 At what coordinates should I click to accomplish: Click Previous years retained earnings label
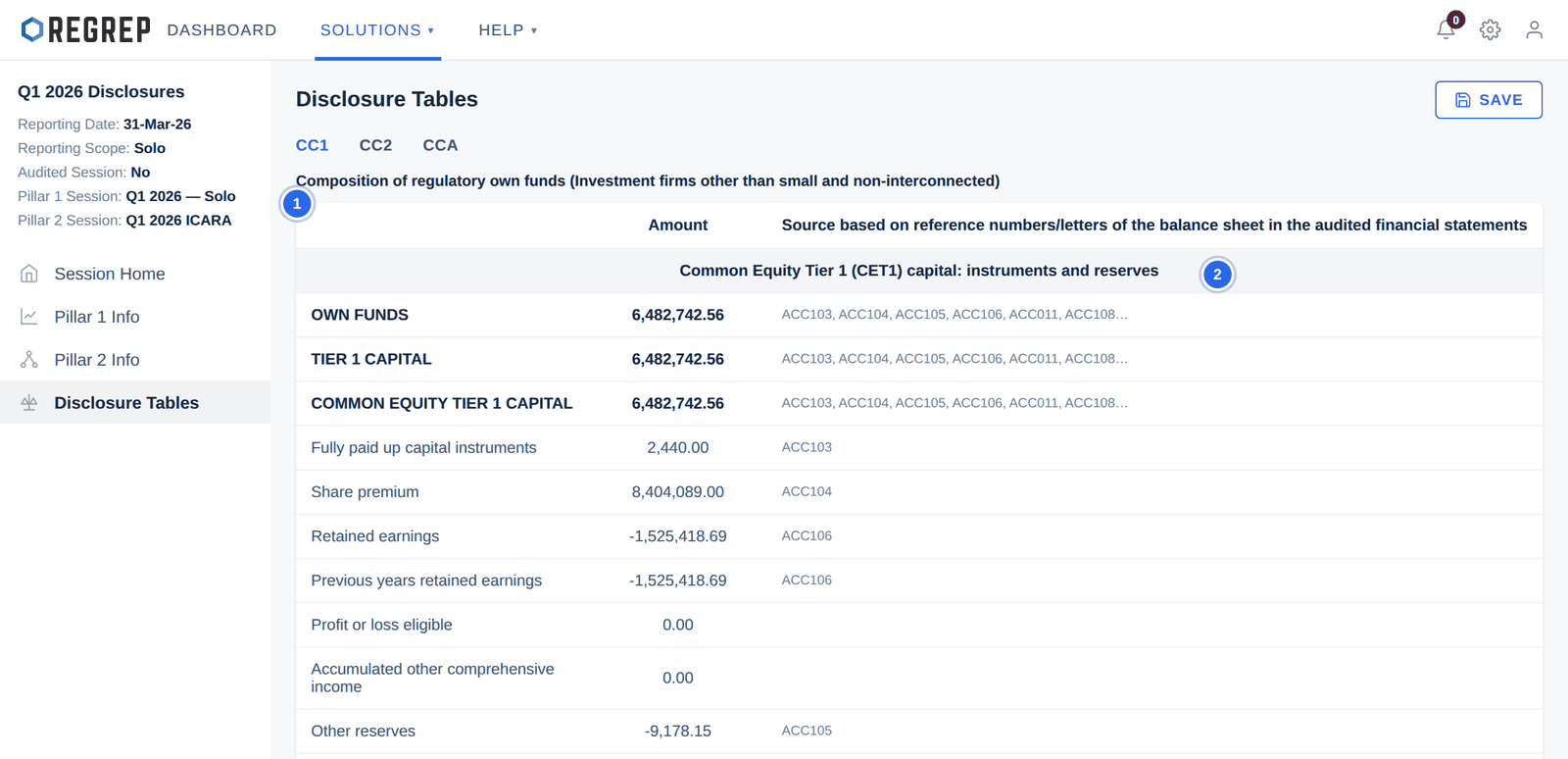coord(426,581)
